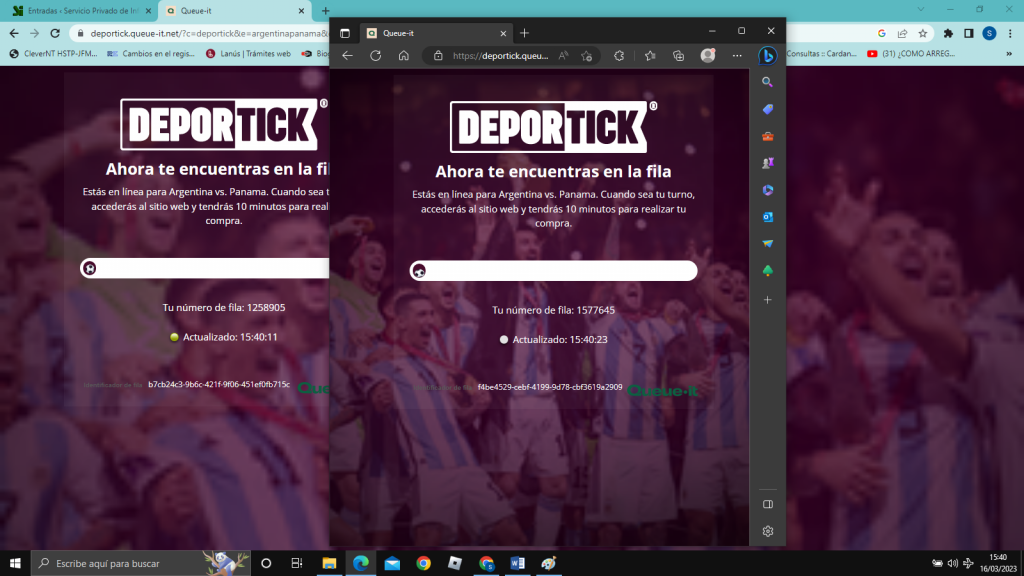Click the queue progress bar in Edge
The image size is (1024, 576).
tap(553, 270)
